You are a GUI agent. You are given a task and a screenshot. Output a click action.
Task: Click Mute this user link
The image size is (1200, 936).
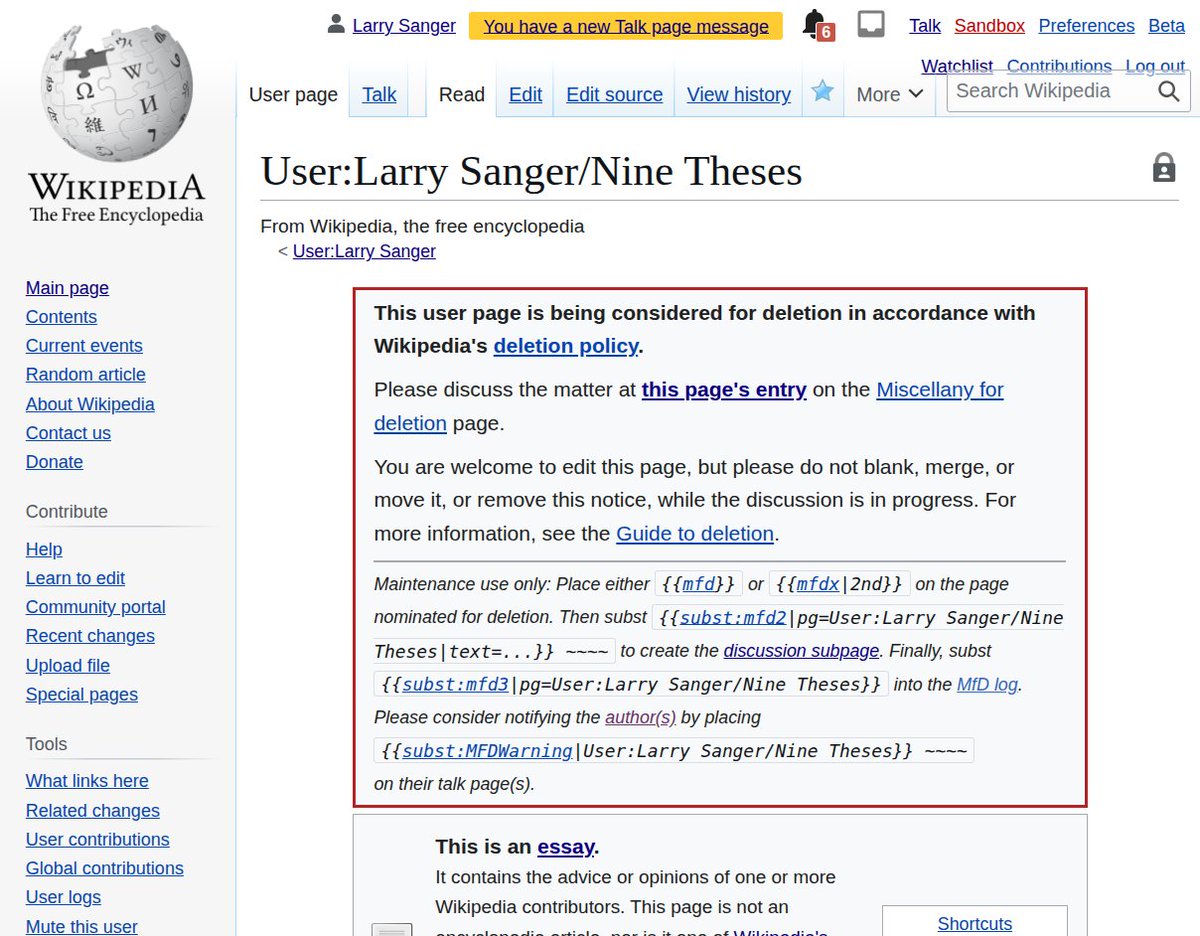pyautogui.click(x=81, y=927)
